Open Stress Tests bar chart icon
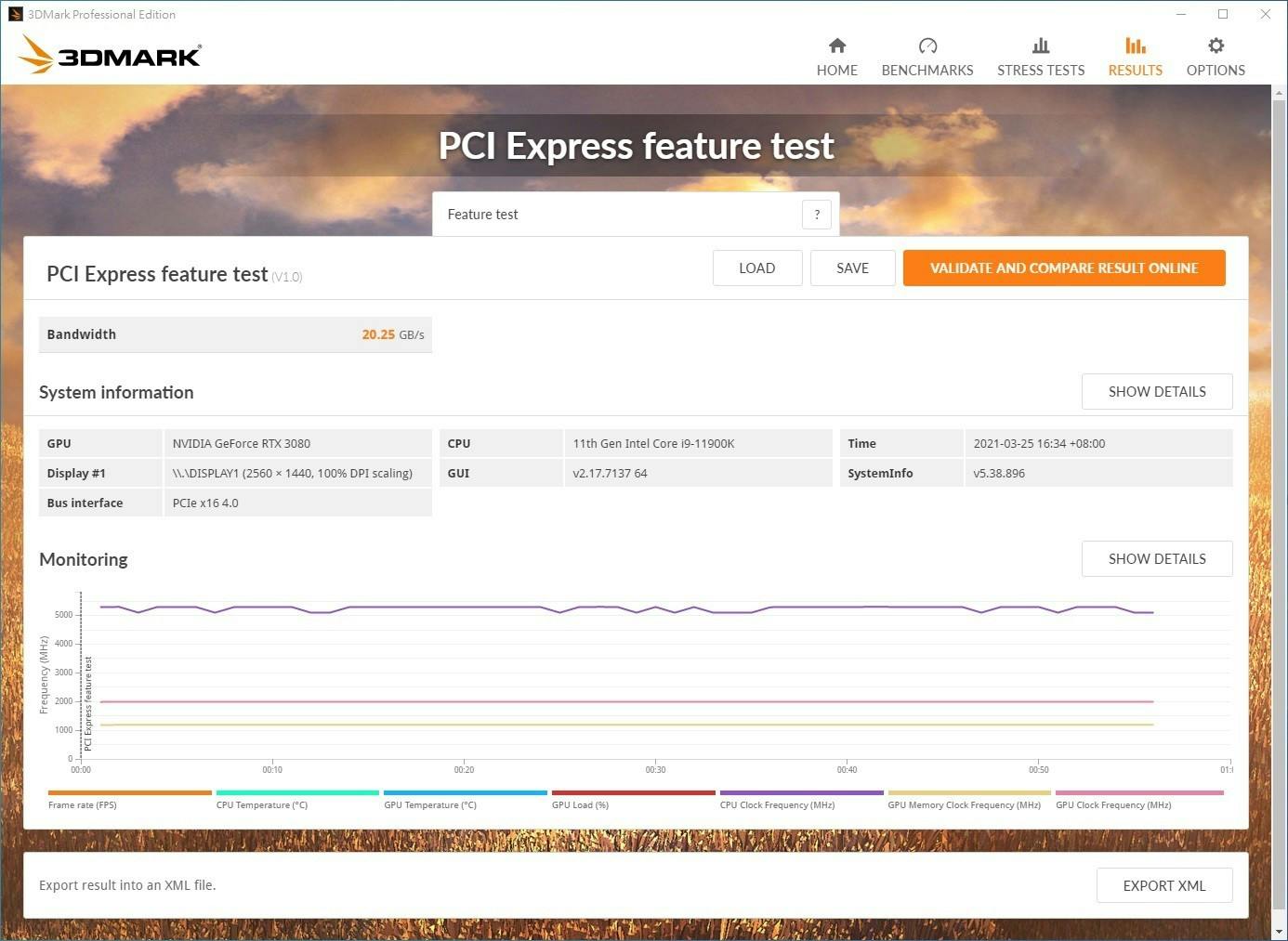The image size is (1288, 941). tap(1040, 46)
